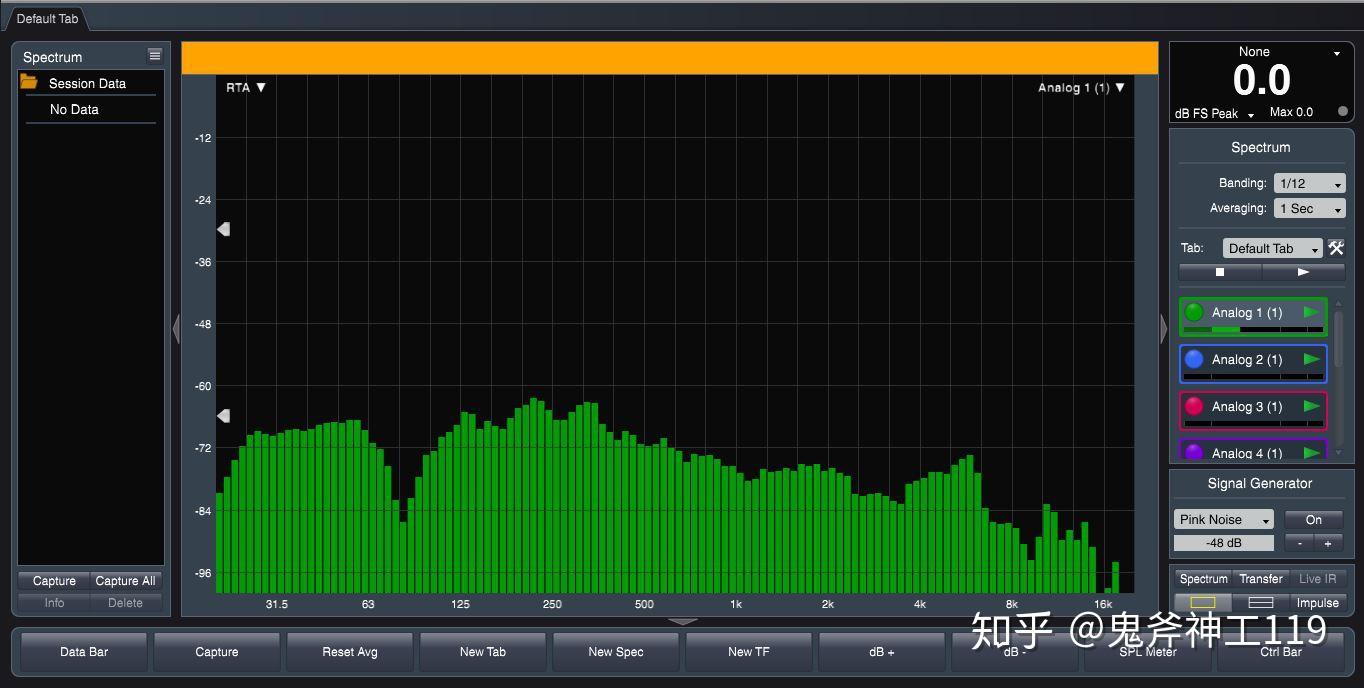Select the No Data entry
1364x688 pixels.
(x=74, y=109)
